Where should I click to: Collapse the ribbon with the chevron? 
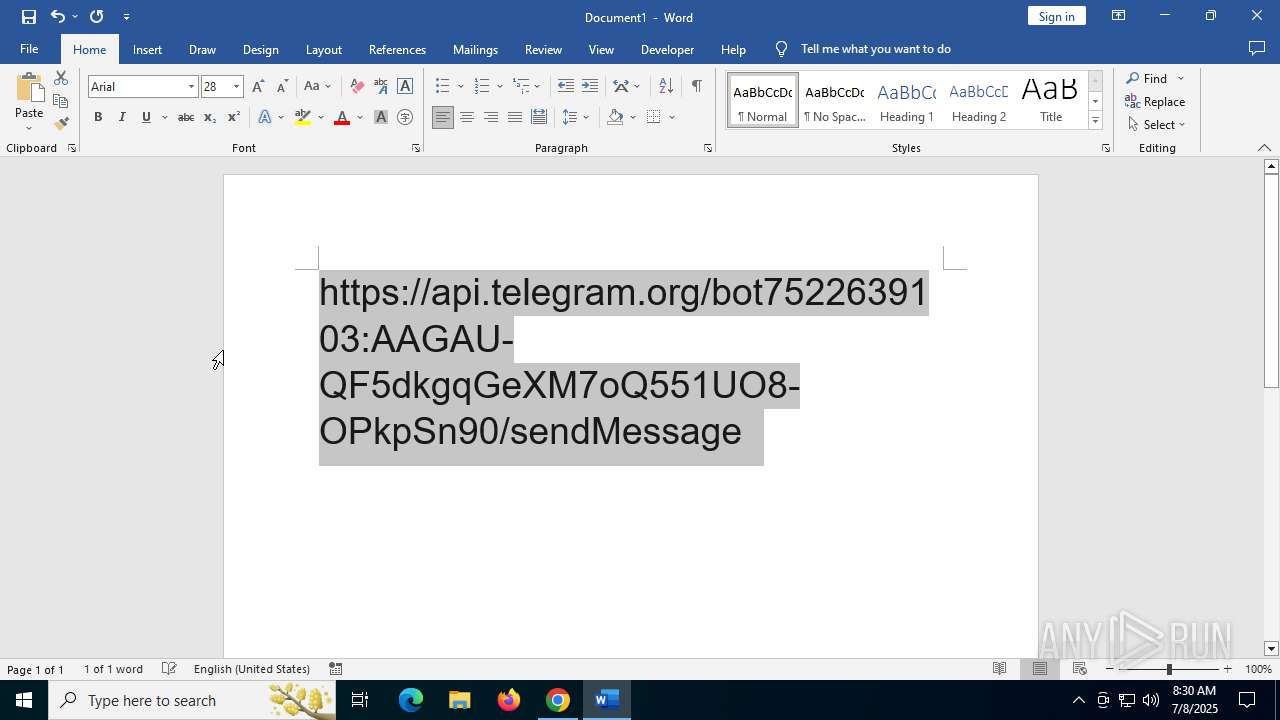(x=1264, y=148)
